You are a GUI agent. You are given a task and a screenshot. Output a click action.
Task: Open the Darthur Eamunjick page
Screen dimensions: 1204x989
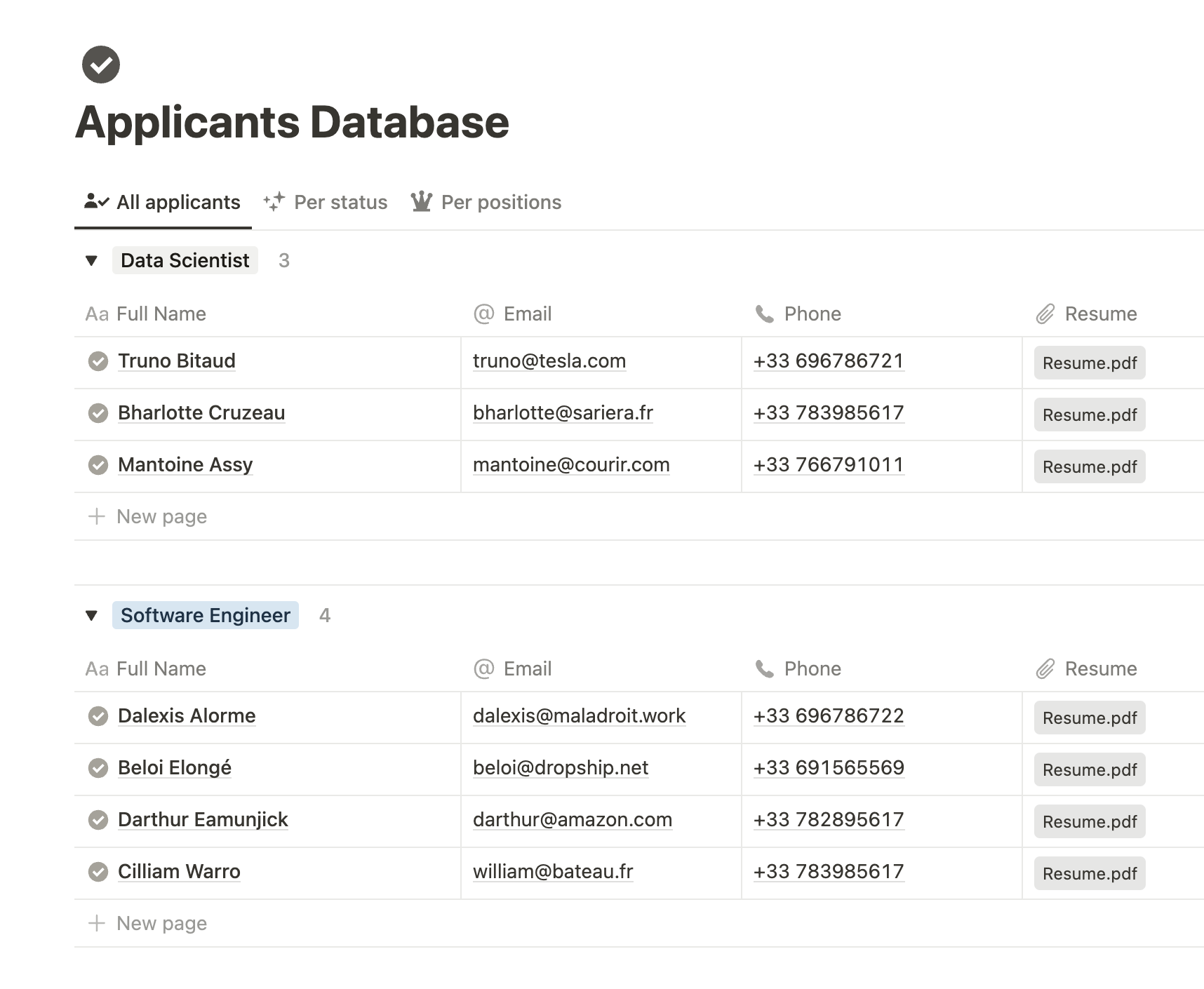pyautogui.click(x=202, y=821)
